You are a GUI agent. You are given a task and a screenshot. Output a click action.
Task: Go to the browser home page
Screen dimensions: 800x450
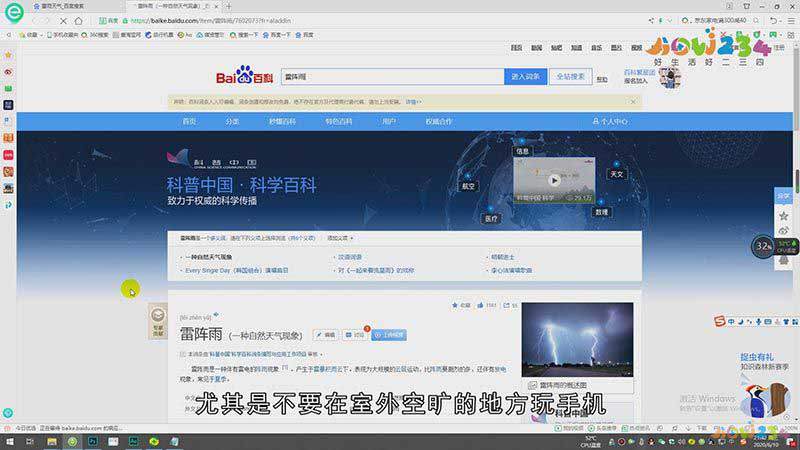79,21
